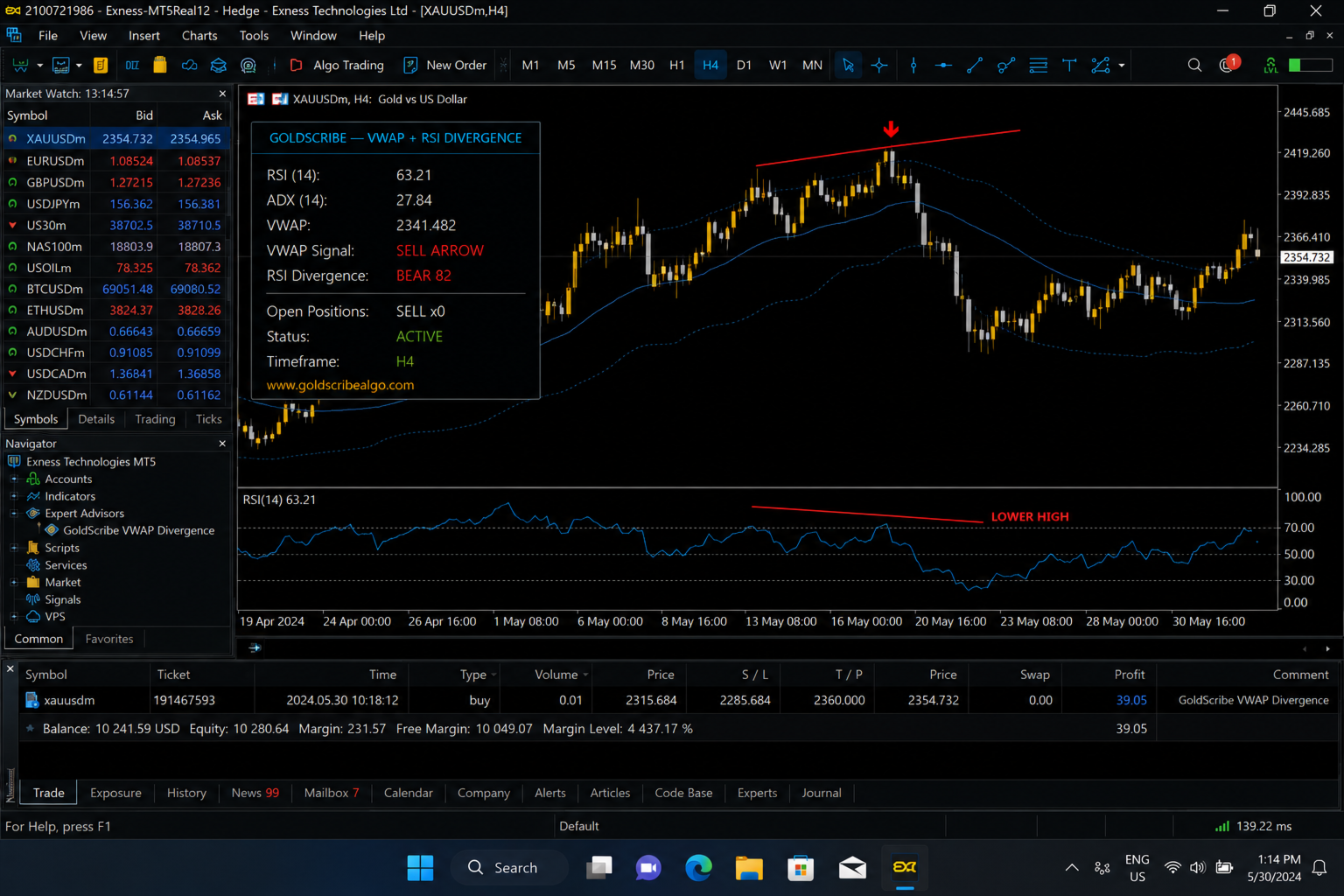Expand the Indicators tree node

pos(14,496)
